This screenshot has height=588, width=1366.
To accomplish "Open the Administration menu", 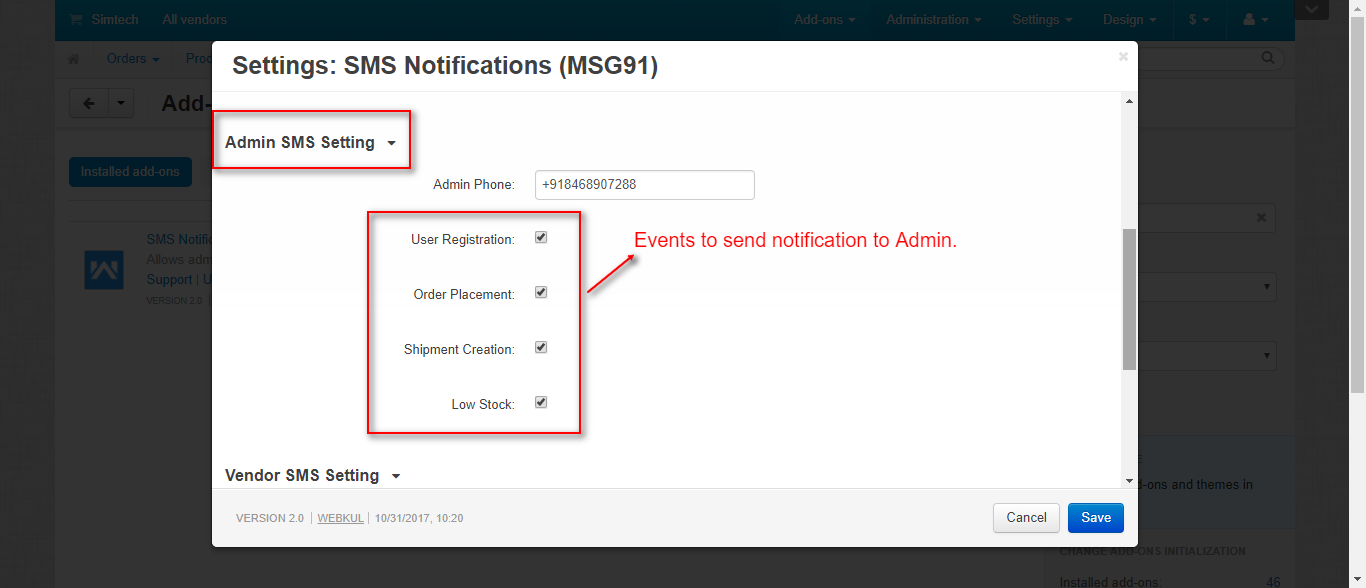I will (934, 20).
